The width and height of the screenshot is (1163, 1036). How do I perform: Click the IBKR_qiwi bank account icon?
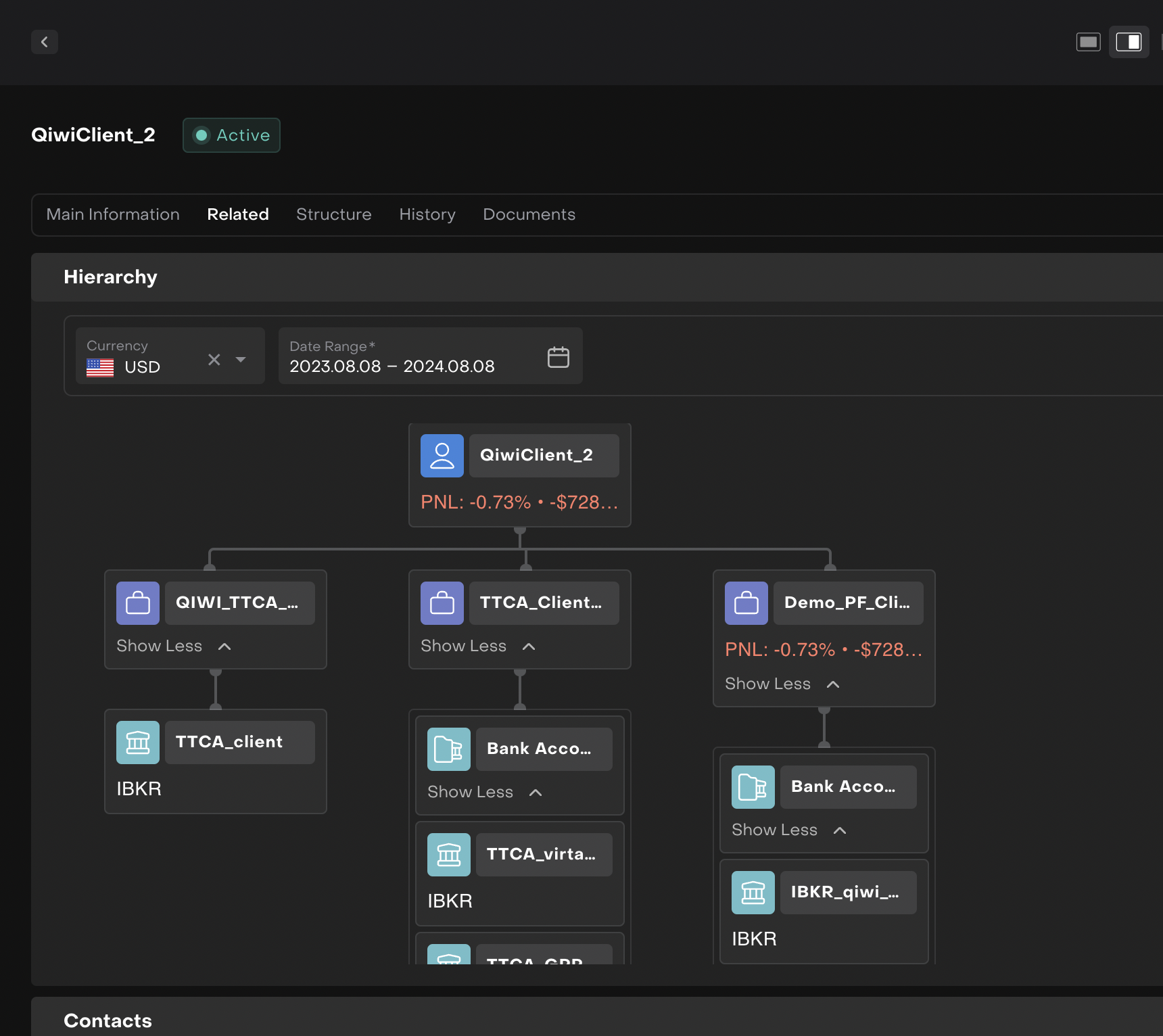pos(753,893)
